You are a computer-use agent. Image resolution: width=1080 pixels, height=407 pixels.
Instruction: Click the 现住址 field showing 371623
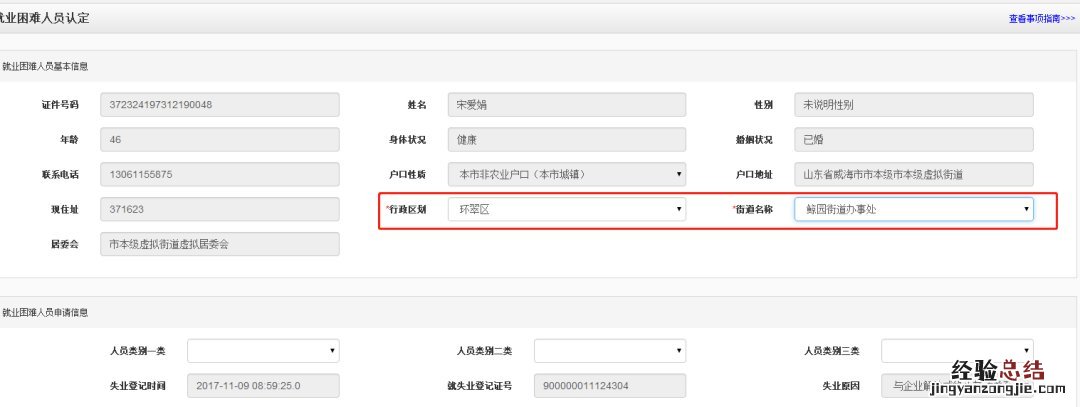tap(220, 209)
